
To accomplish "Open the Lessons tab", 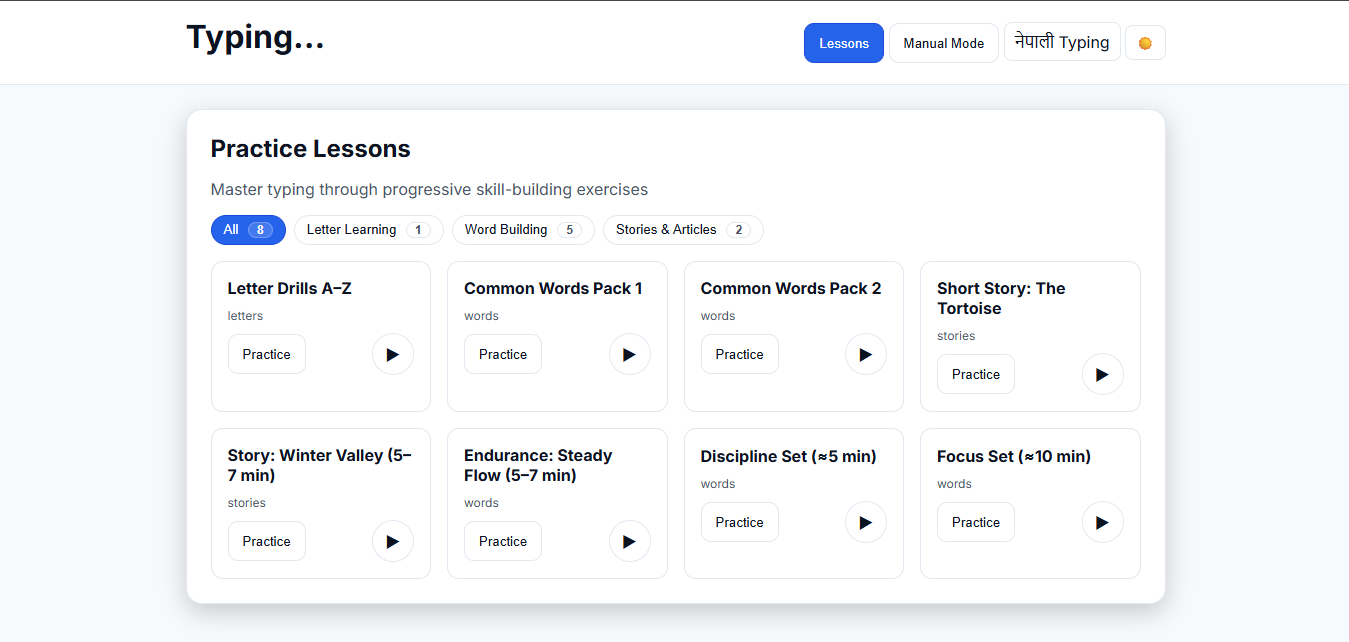I will [x=843, y=43].
